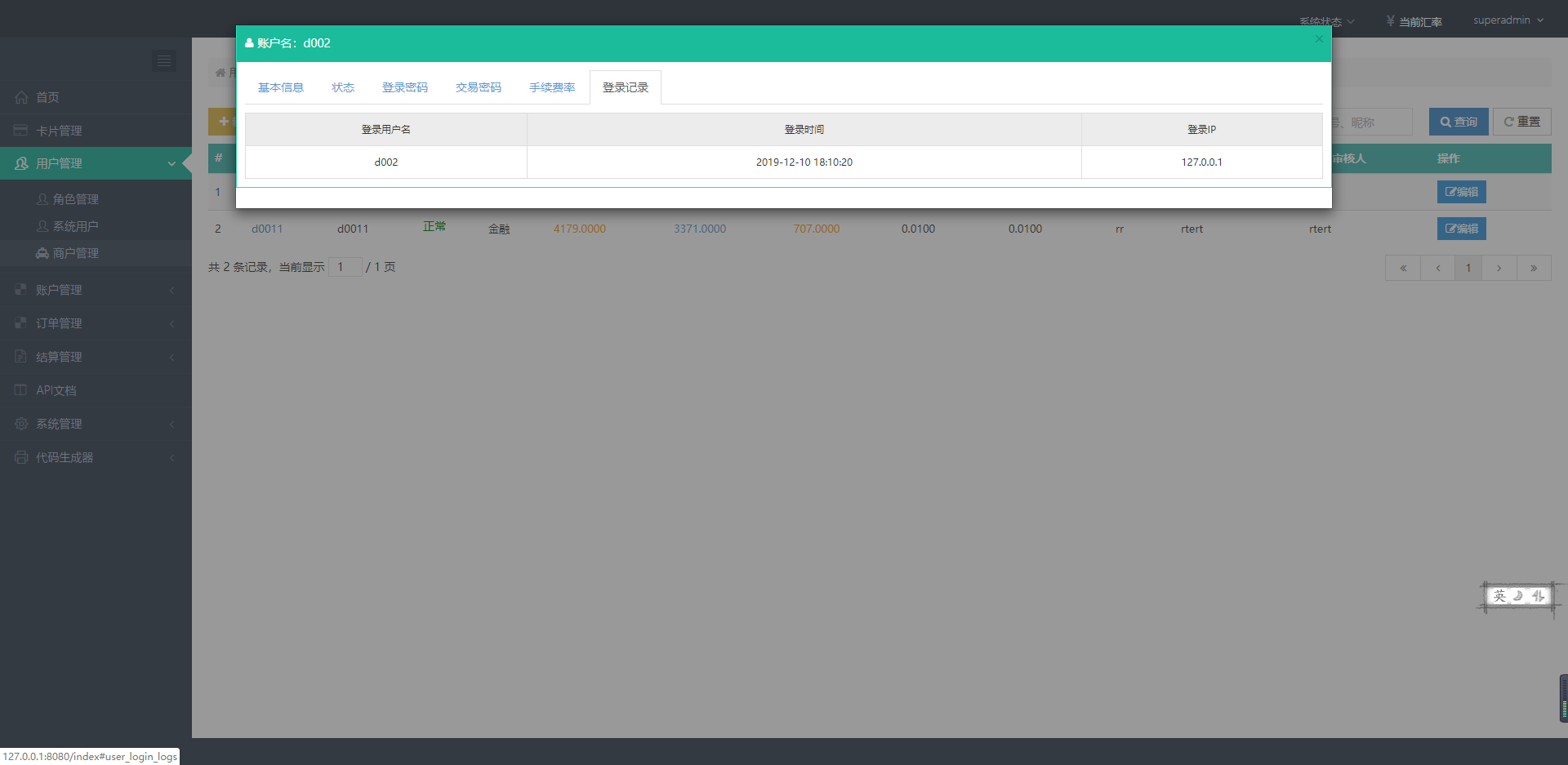Image resolution: width=1568 pixels, height=765 pixels.
Task: Expand the 代码生成器 submenu arrow
Action: pyautogui.click(x=172, y=458)
